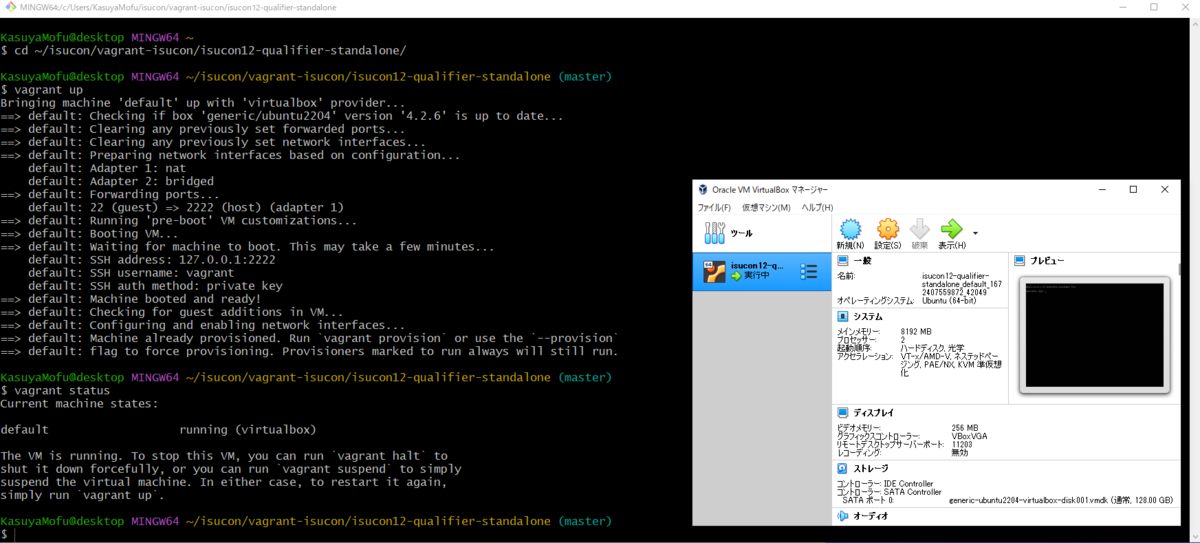Click the Audio (オーディオ) section icon
The image size is (1200, 543).
[843, 517]
